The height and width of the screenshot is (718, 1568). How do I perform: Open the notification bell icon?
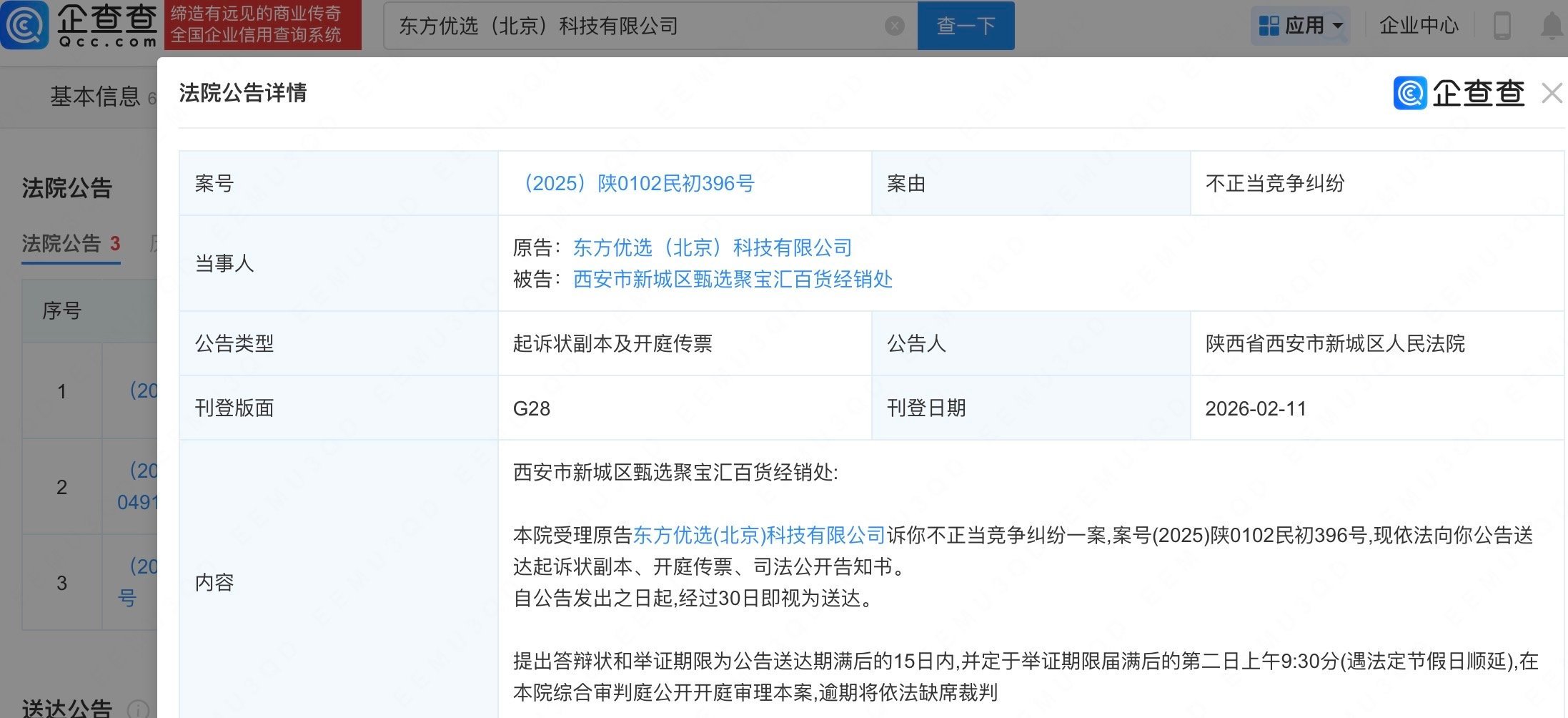(x=1551, y=25)
